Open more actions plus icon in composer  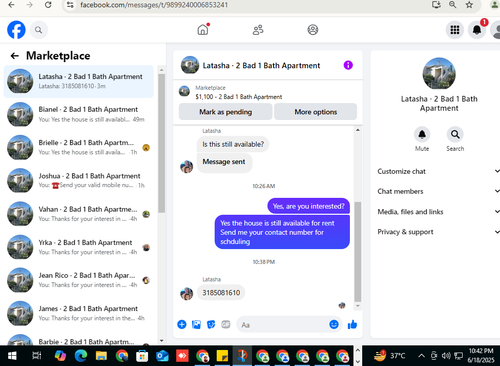(182, 324)
